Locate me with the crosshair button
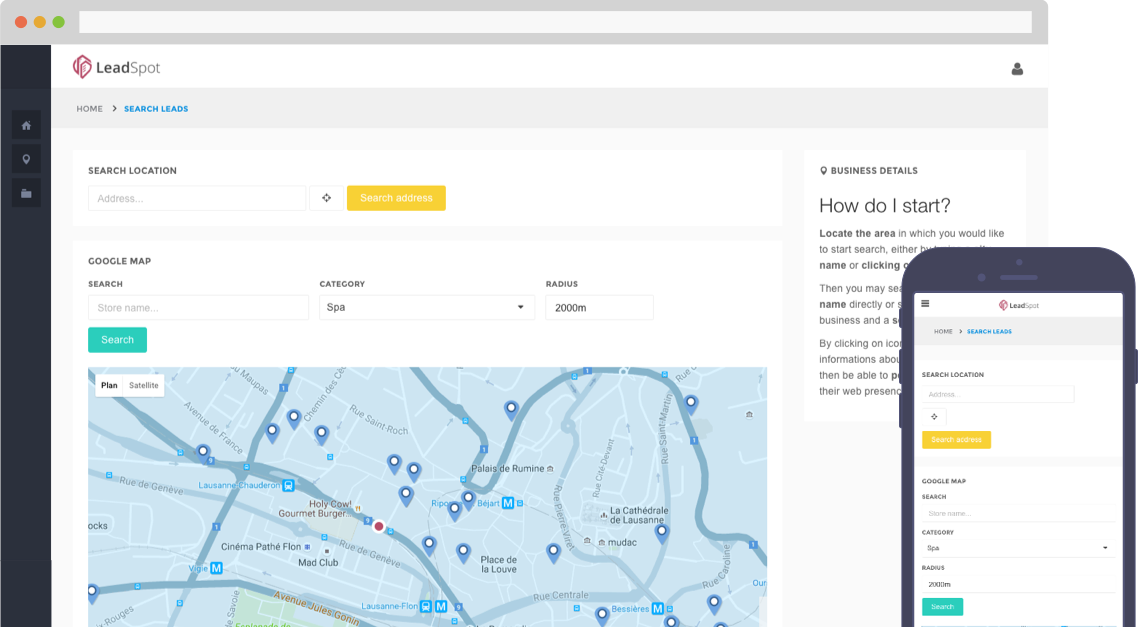Viewport: 1138px width, 627px height. point(327,198)
